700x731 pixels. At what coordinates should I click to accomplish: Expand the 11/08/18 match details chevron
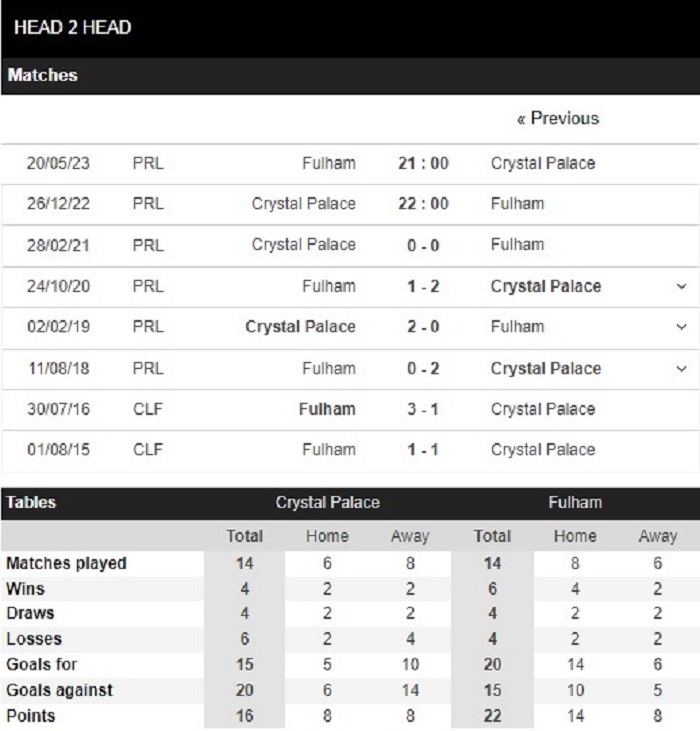click(681, 369)
